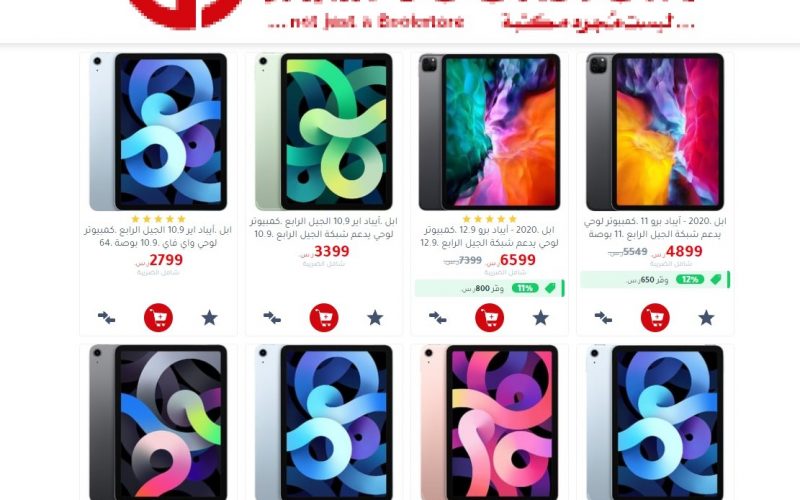The image size is (800, 500).
Task: Compare the 4899 iPad Pro 11
Action: tap(604, 318)
